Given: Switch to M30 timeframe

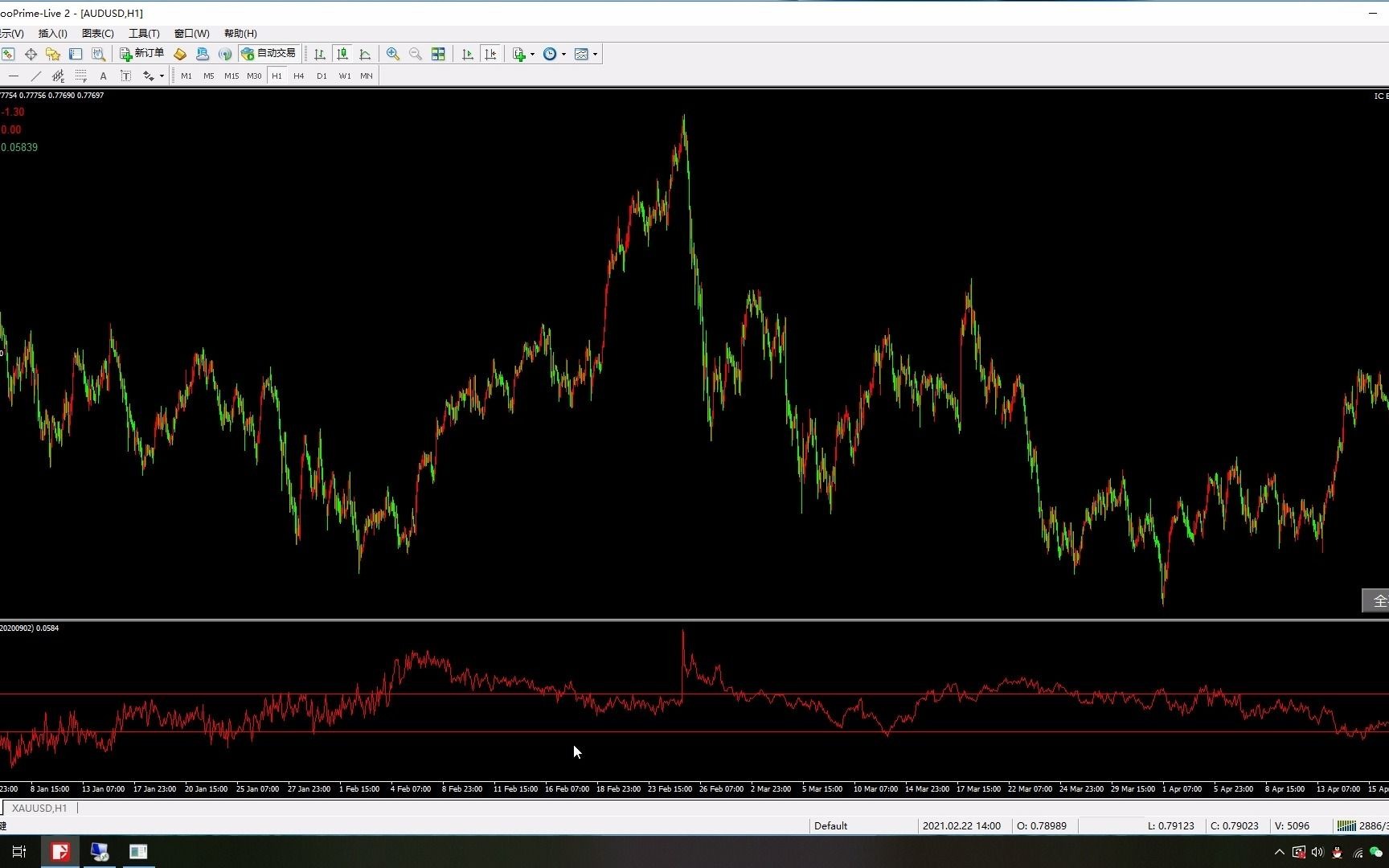Looking at the screenshot, I should point(254,76).
